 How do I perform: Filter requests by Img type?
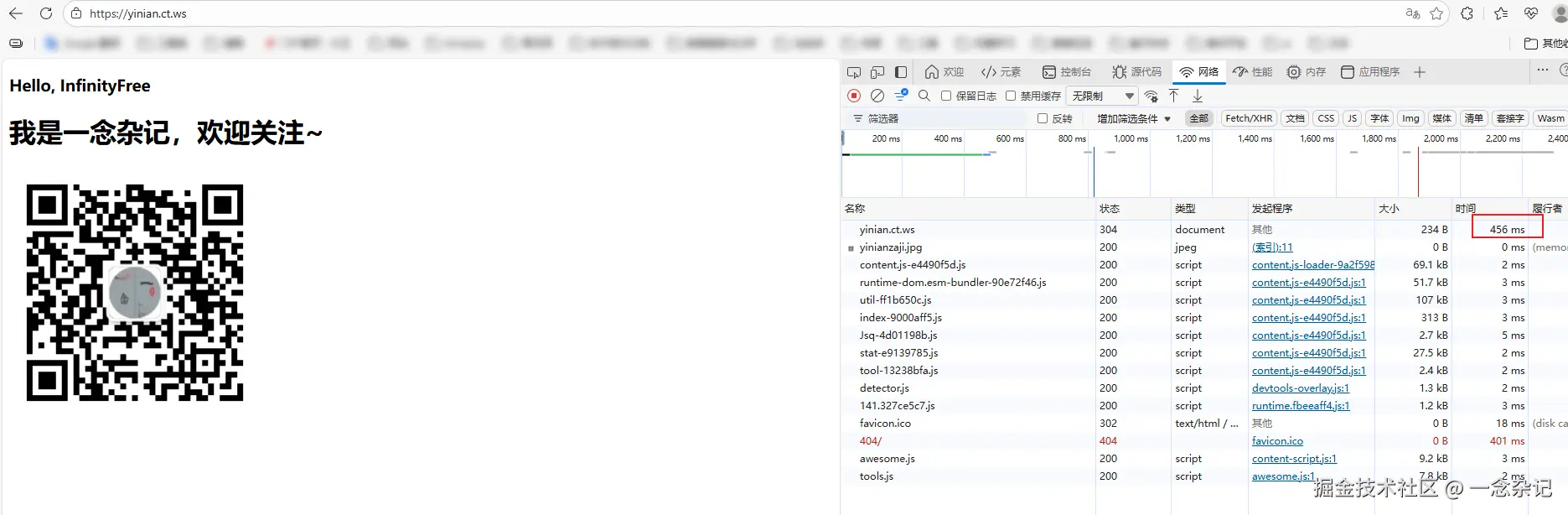click(1410, 118)
